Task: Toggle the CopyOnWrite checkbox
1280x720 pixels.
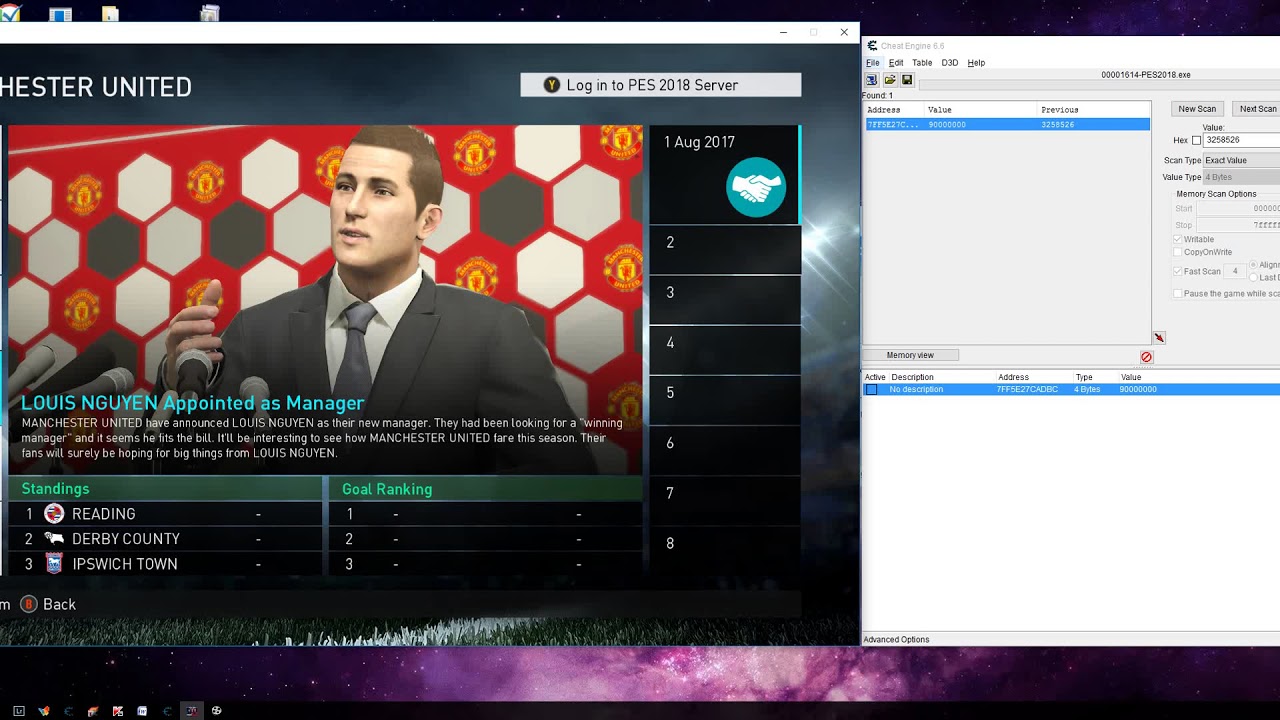Action: (1177, 253)
